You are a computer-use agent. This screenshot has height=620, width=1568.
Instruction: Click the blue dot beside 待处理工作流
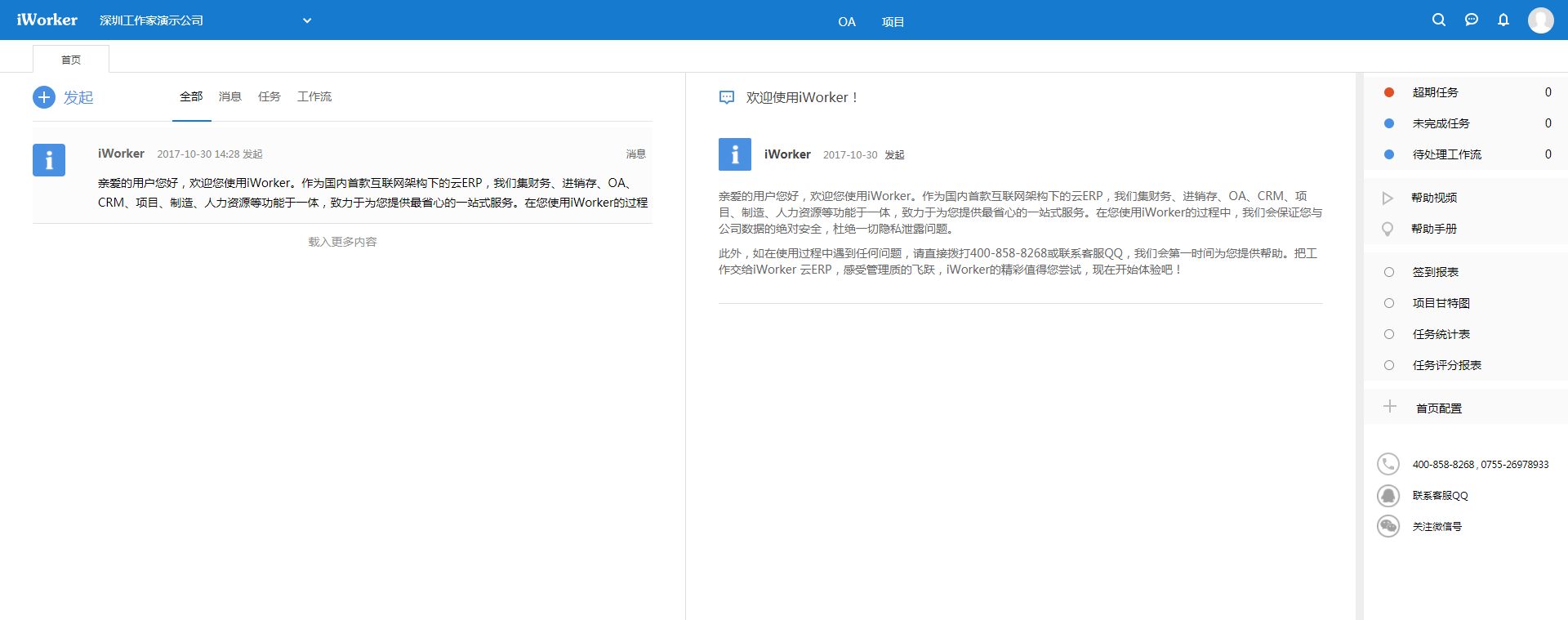click(x=1389, y=154)
